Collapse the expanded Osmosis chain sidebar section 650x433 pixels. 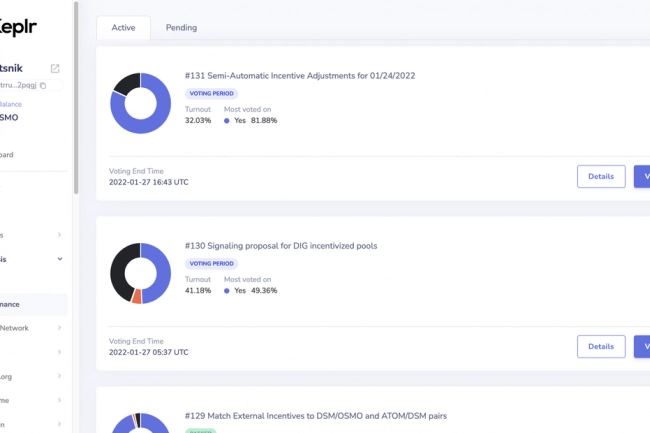59,258
